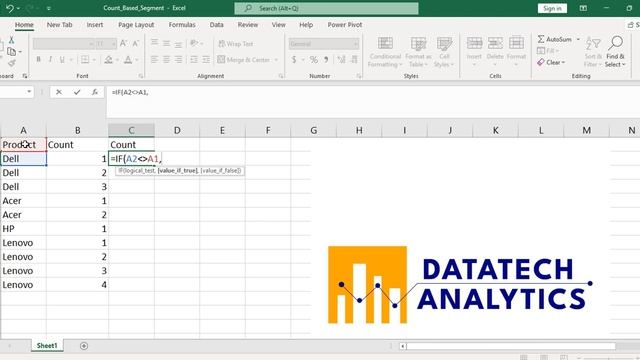Screen dimensions: 640x360
Task: Confirm formula with checkmark button
Action: point(77,92)
